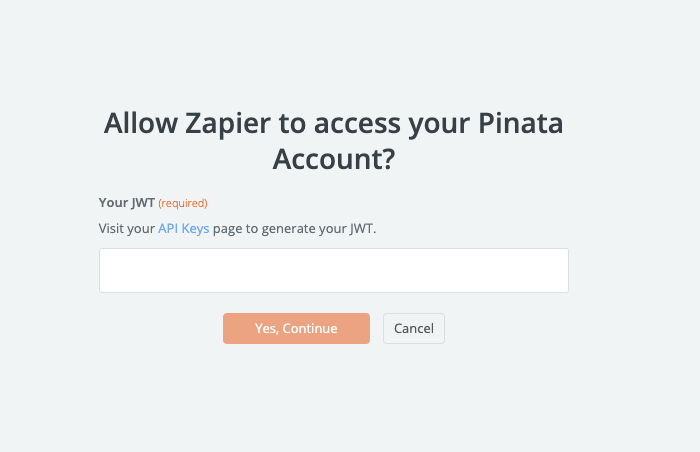Cancel the Pinata authorization

413,329
